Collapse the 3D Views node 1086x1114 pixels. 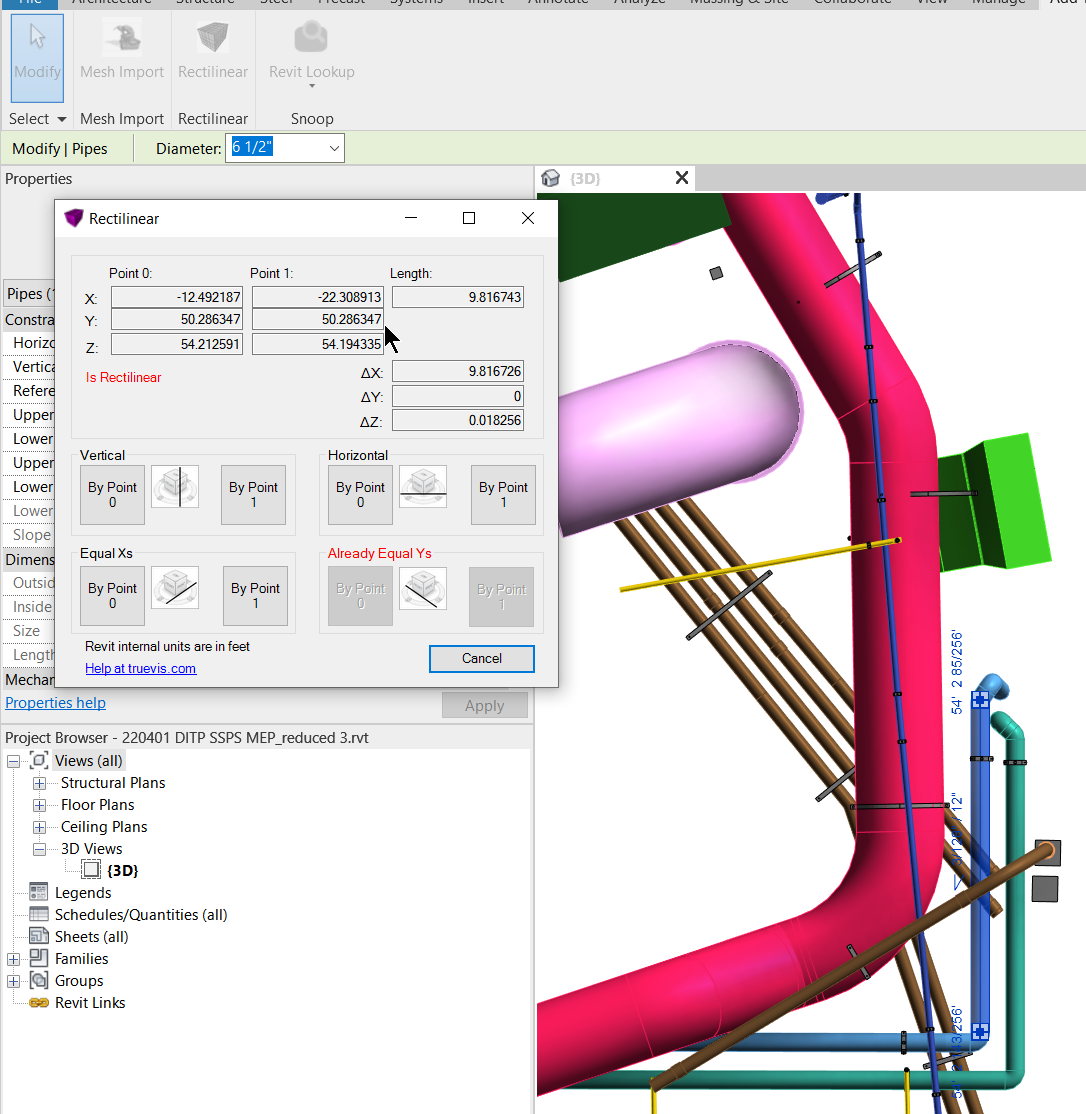click(39, 849)
